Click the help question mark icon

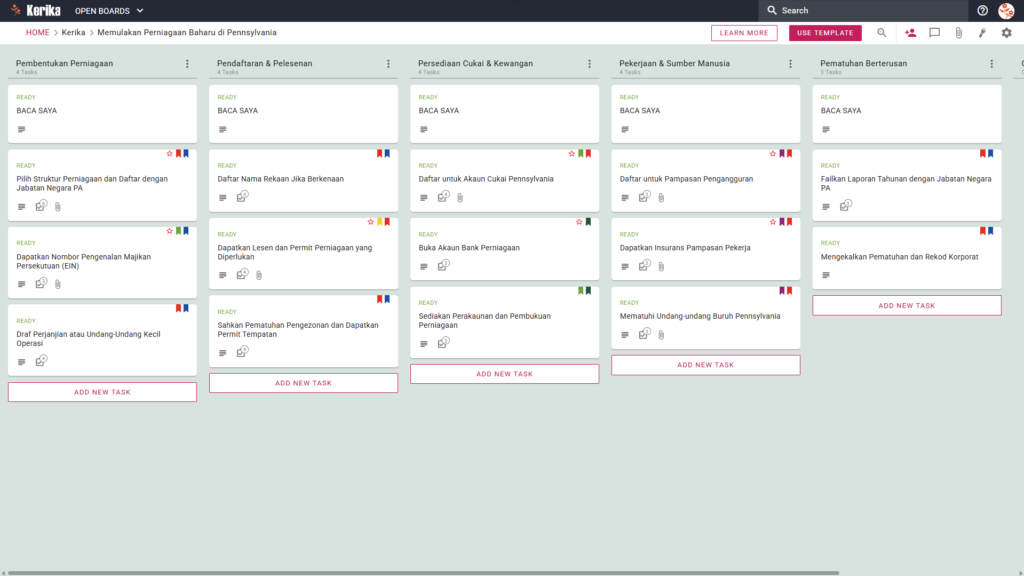pyautogui.click(x=982, y=10)
